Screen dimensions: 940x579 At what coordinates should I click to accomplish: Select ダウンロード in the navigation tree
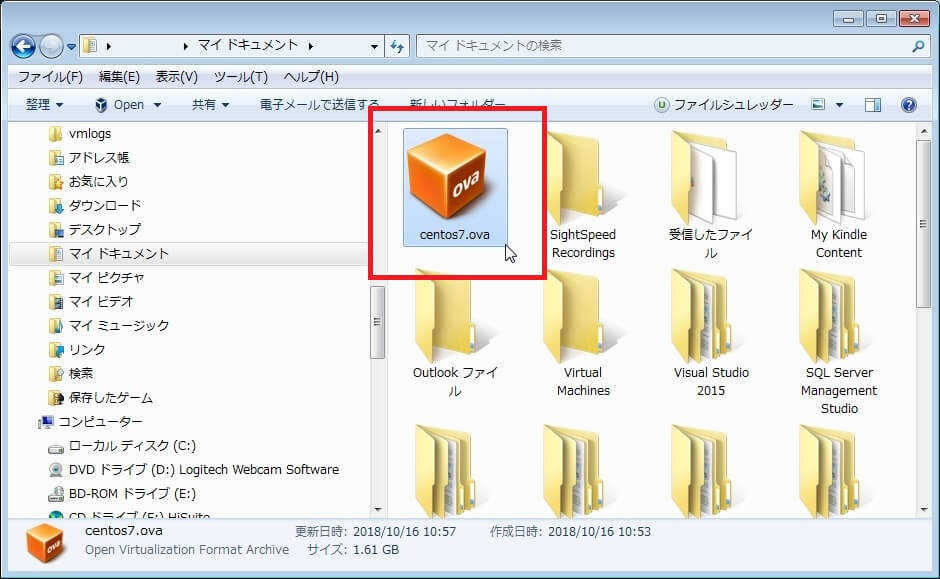click(x=104, y=205)
